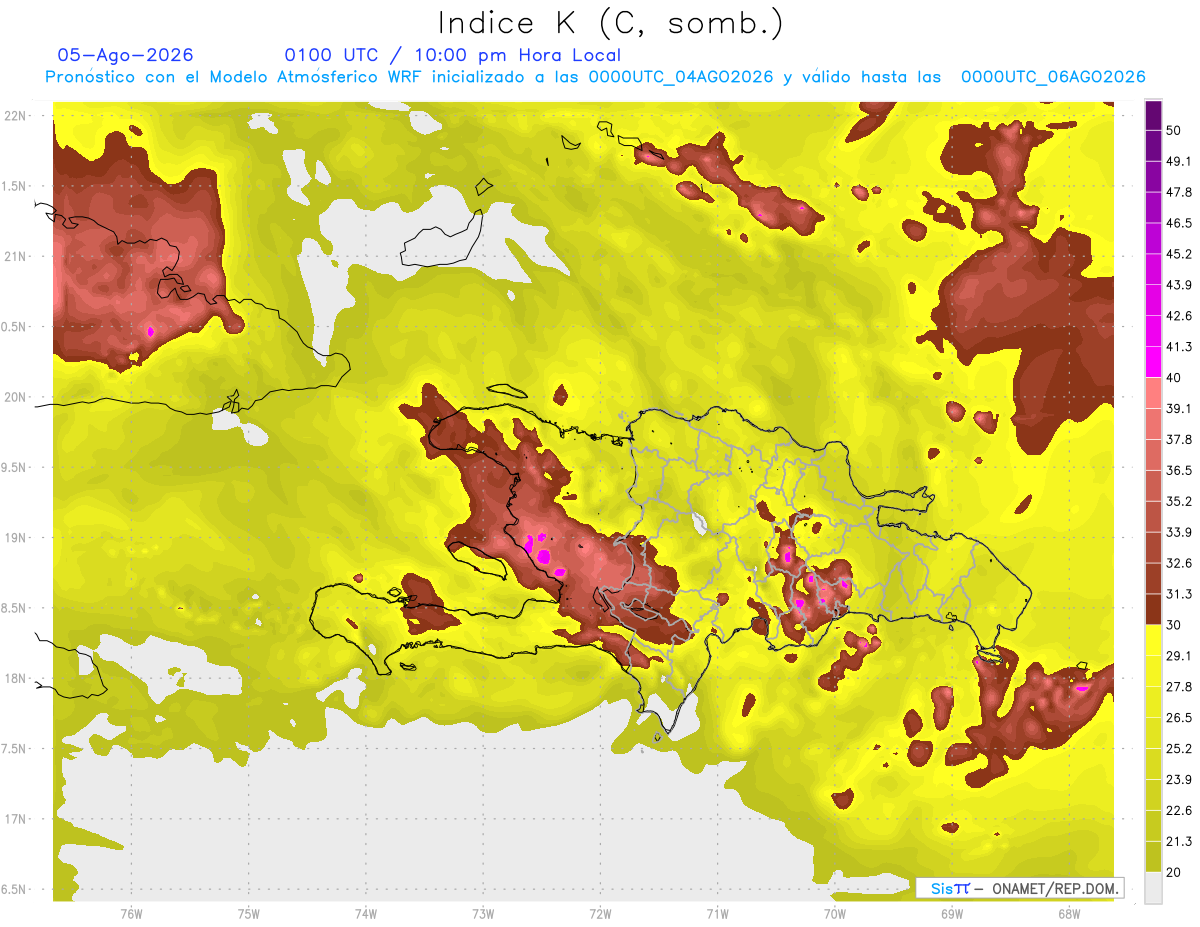Click the colorbar value '49.1'
This screenshot has height=927, width=1200.
point(1178,161)
